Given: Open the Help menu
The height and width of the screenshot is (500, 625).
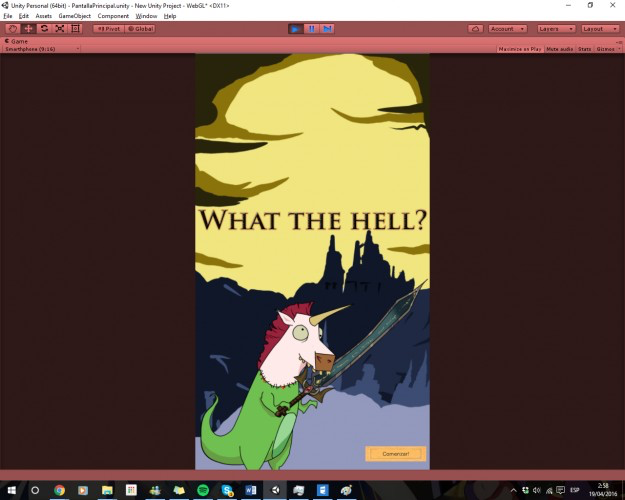Looking at the screenshot, I should point(170,16).
